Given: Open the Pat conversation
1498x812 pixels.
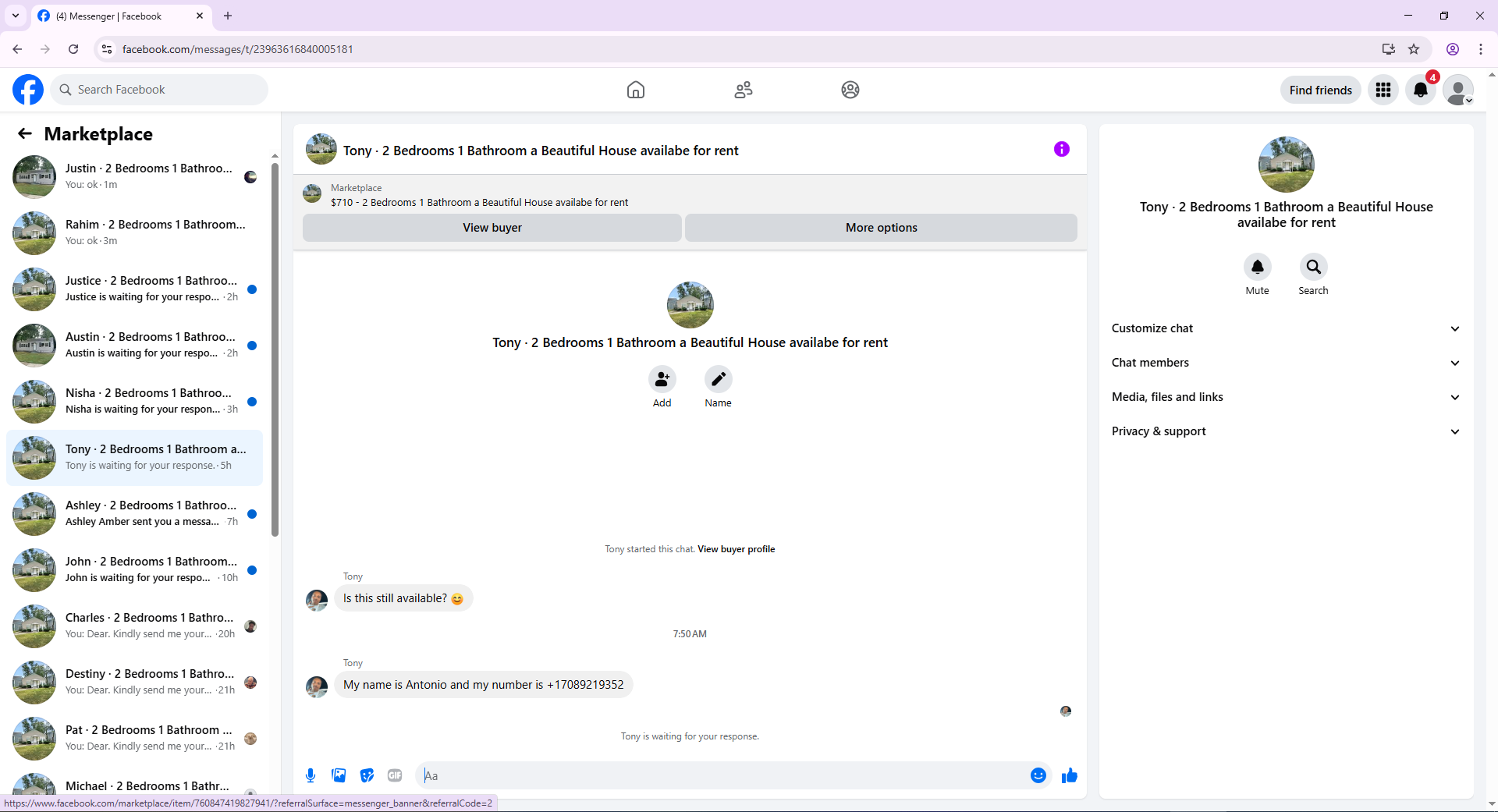Looking at the screenshot, I should point(134,739).
